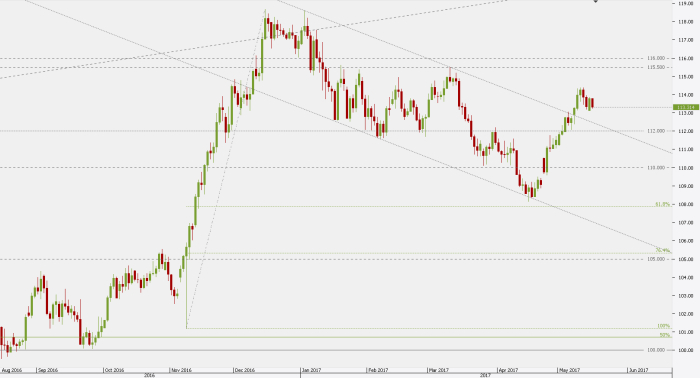
Task: Click the 115.500 horizontal line label
Action: 656,67
